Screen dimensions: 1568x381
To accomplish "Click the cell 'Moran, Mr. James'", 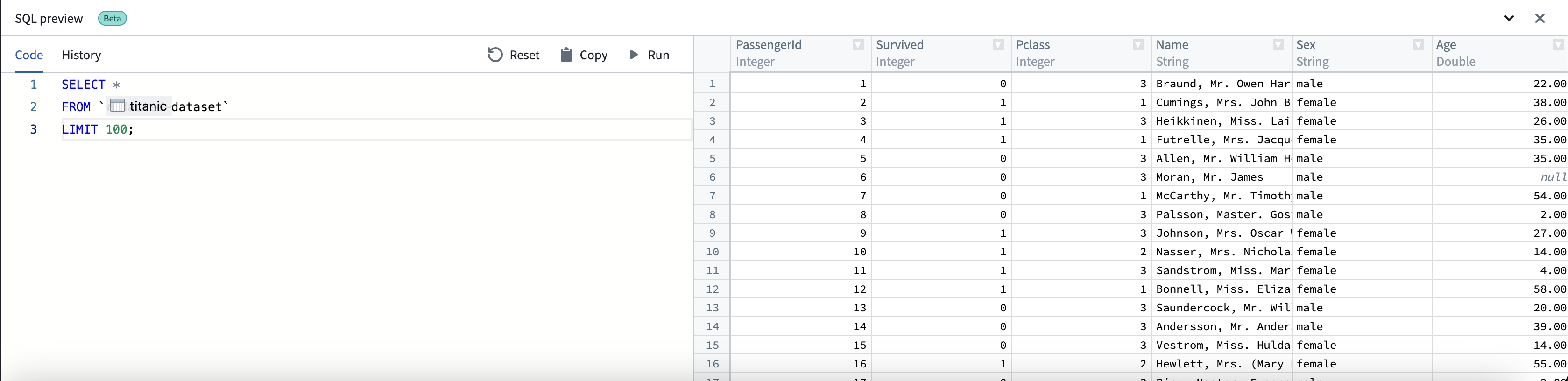I will pyautogui.click(x=1221, y=177).
